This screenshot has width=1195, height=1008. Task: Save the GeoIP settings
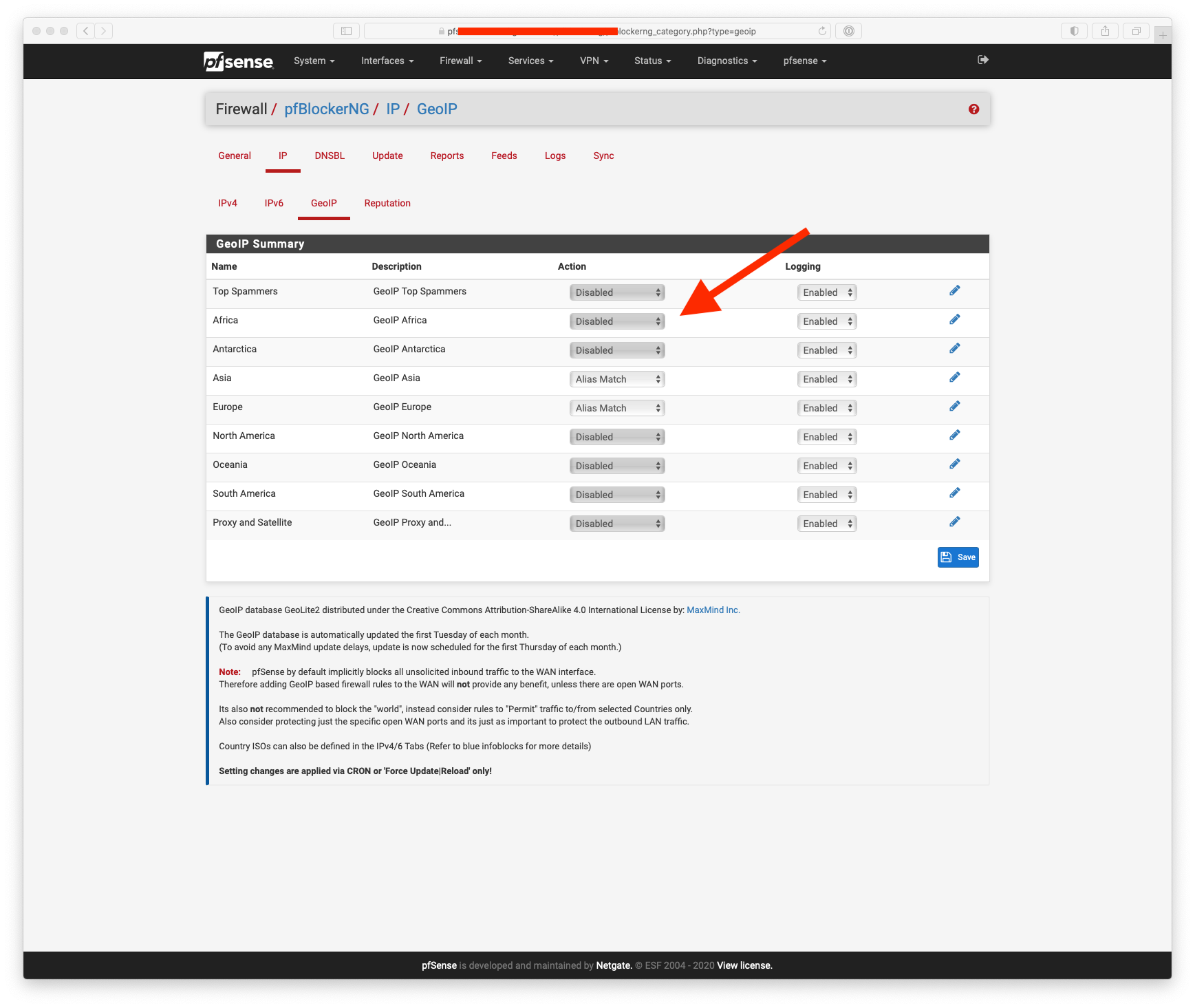click(958, 557)
